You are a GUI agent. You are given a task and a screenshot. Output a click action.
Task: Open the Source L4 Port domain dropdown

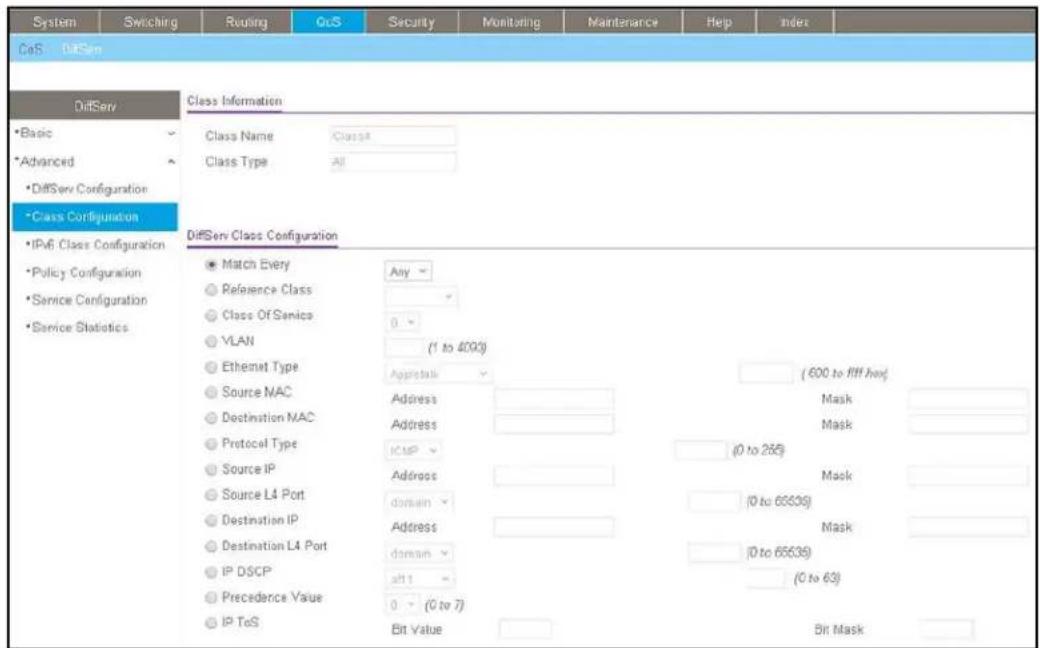[x=419, y=503]
